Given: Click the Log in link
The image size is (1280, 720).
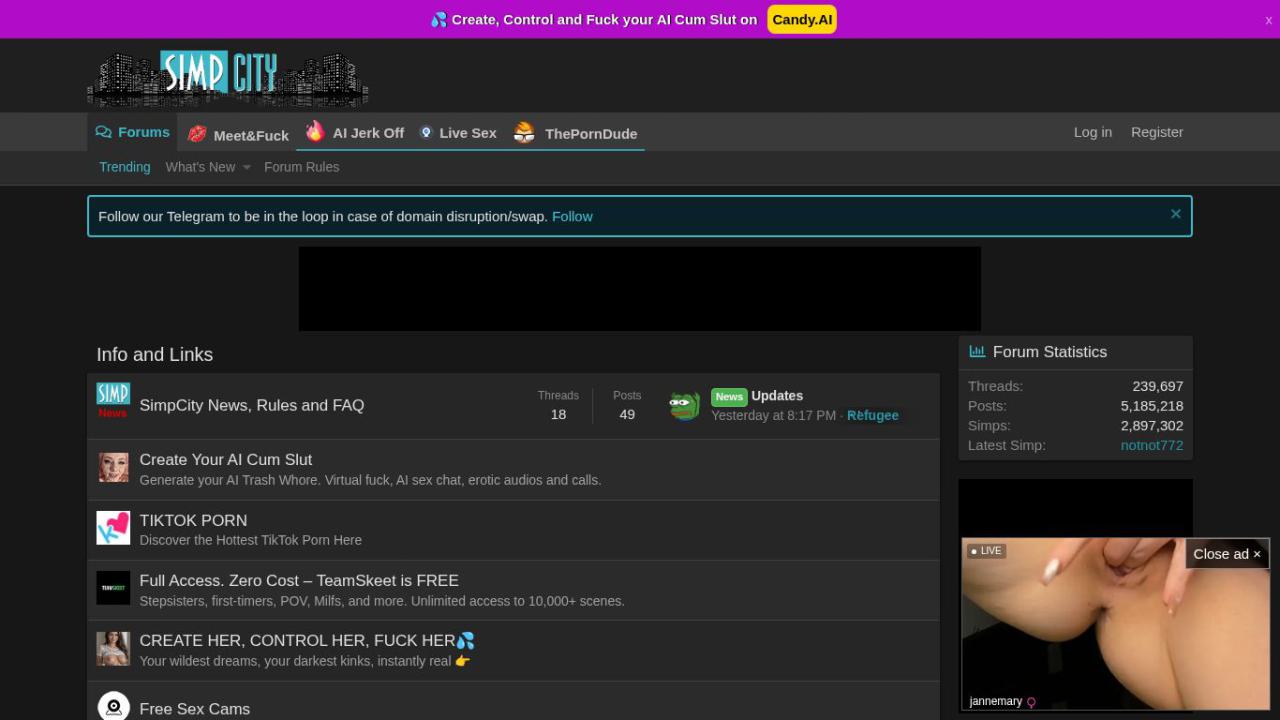Looking at the screenshot, I should point(1092,132).
